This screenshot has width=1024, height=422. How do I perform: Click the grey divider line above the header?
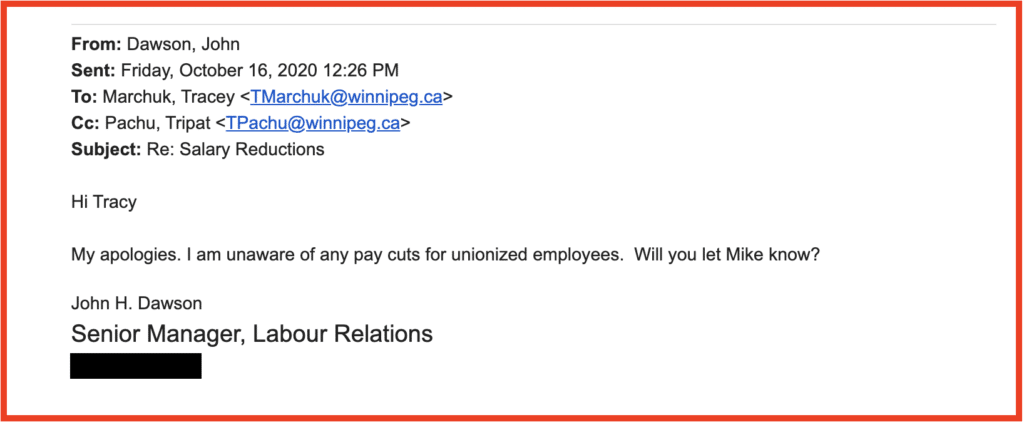(534, 24)
